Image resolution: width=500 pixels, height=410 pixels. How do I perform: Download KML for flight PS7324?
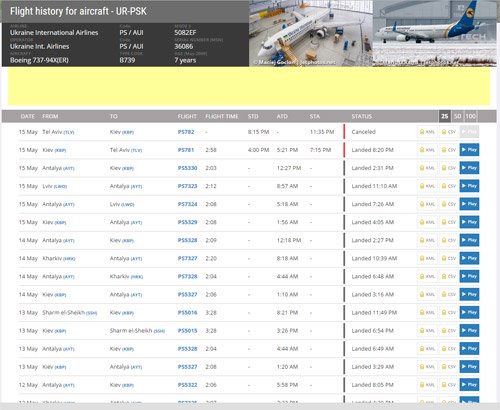point(427,204)
